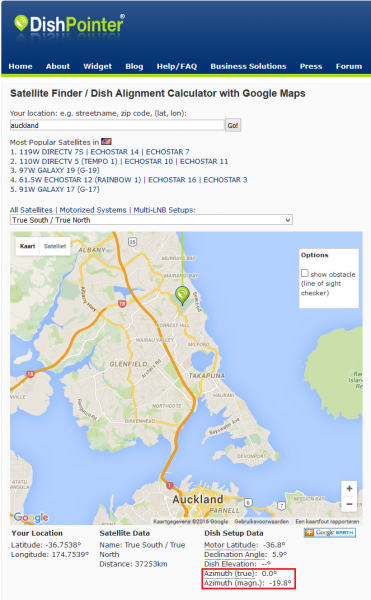
Task: Click the PARNELL label on the map
Action: 224,510
